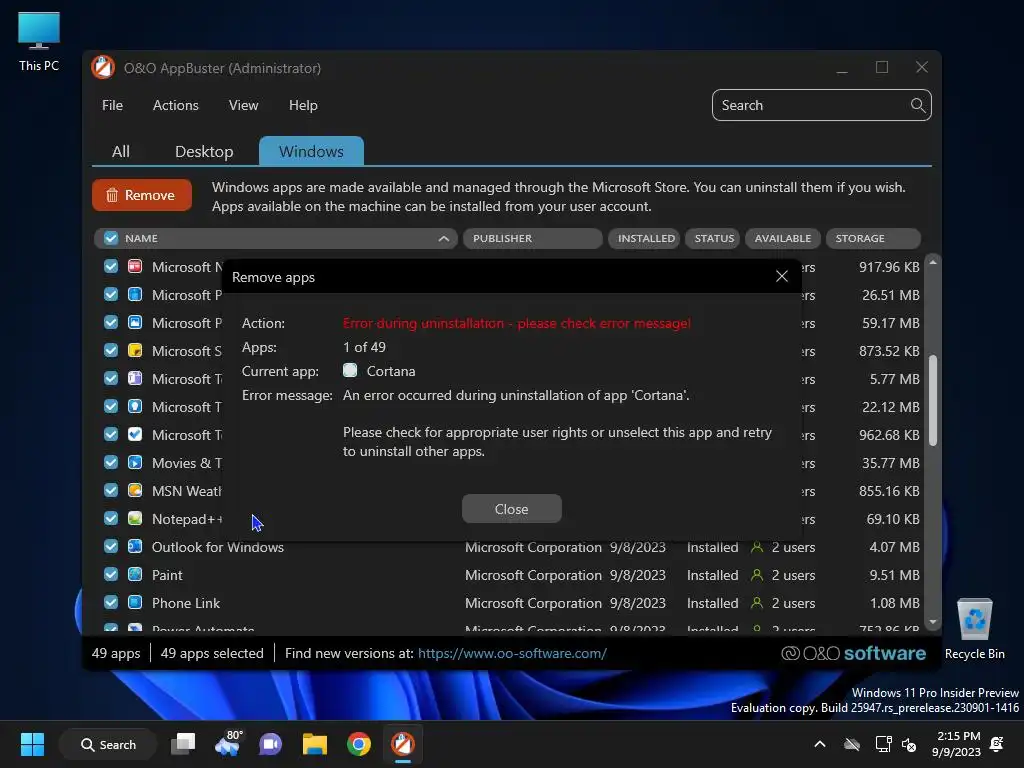Click the icon of the 22.12 MB app
1024x768 pixels.
click(135, 406)
